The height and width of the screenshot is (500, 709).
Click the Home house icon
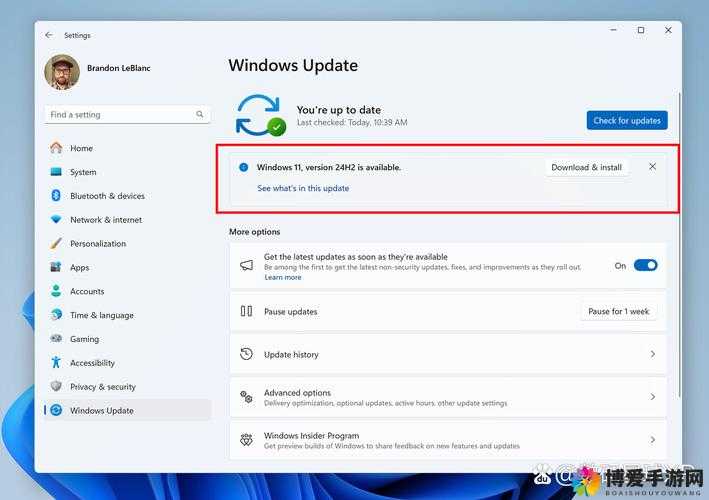pos(56,148)
